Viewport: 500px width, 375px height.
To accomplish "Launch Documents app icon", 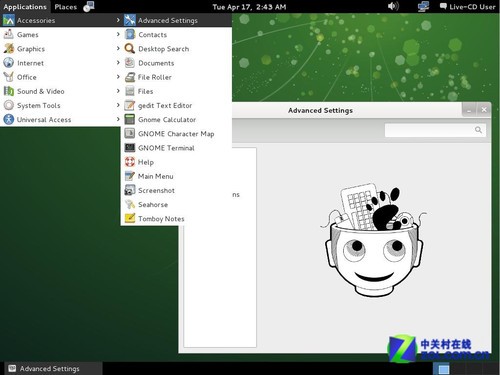I will click(130, 63).
